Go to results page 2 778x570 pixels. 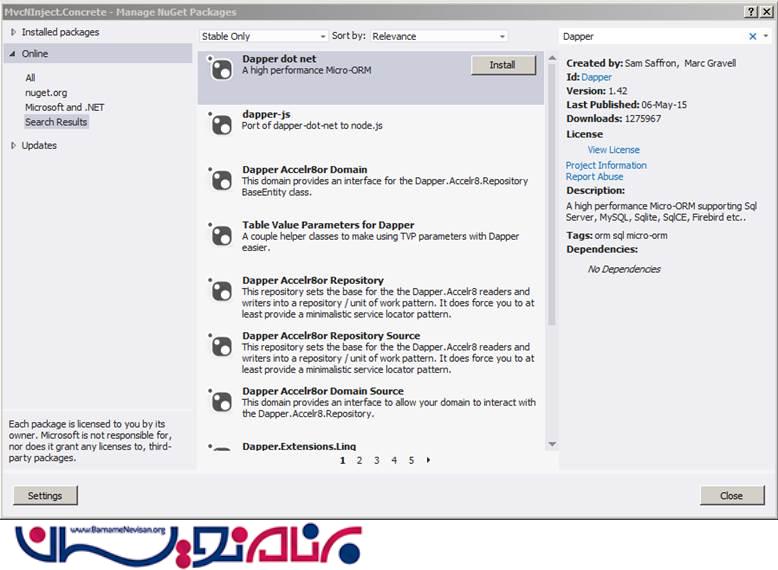359,461
